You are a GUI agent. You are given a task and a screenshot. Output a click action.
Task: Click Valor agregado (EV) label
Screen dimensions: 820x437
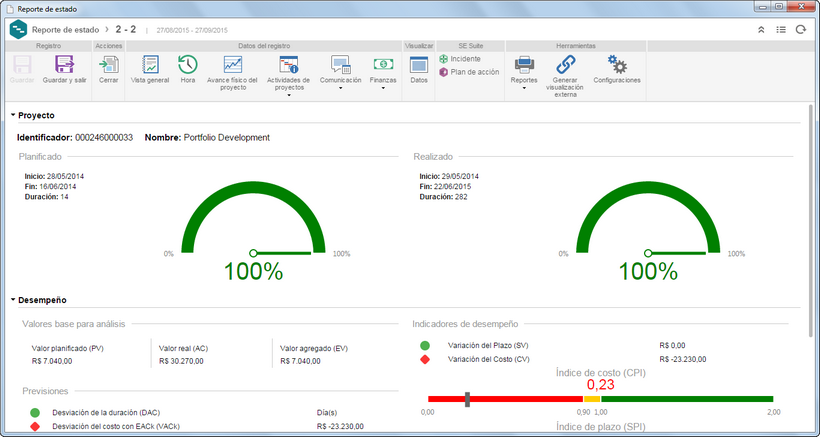point(314,348)
